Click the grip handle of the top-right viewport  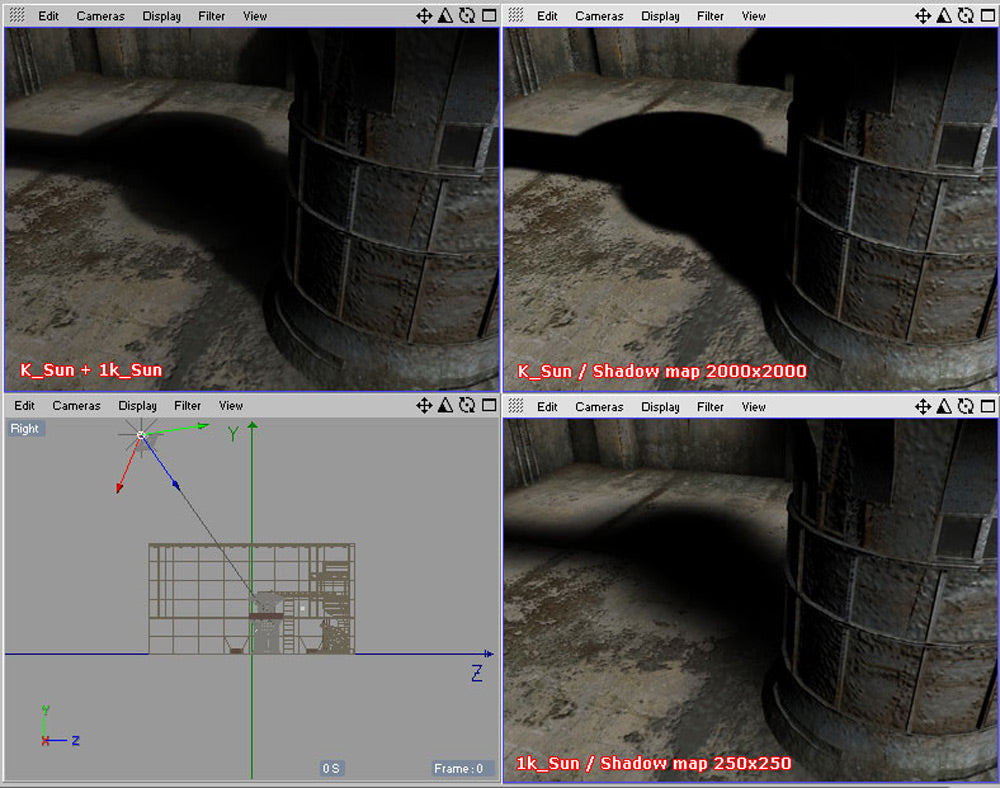pyautogui.click(x=516, y=16)
